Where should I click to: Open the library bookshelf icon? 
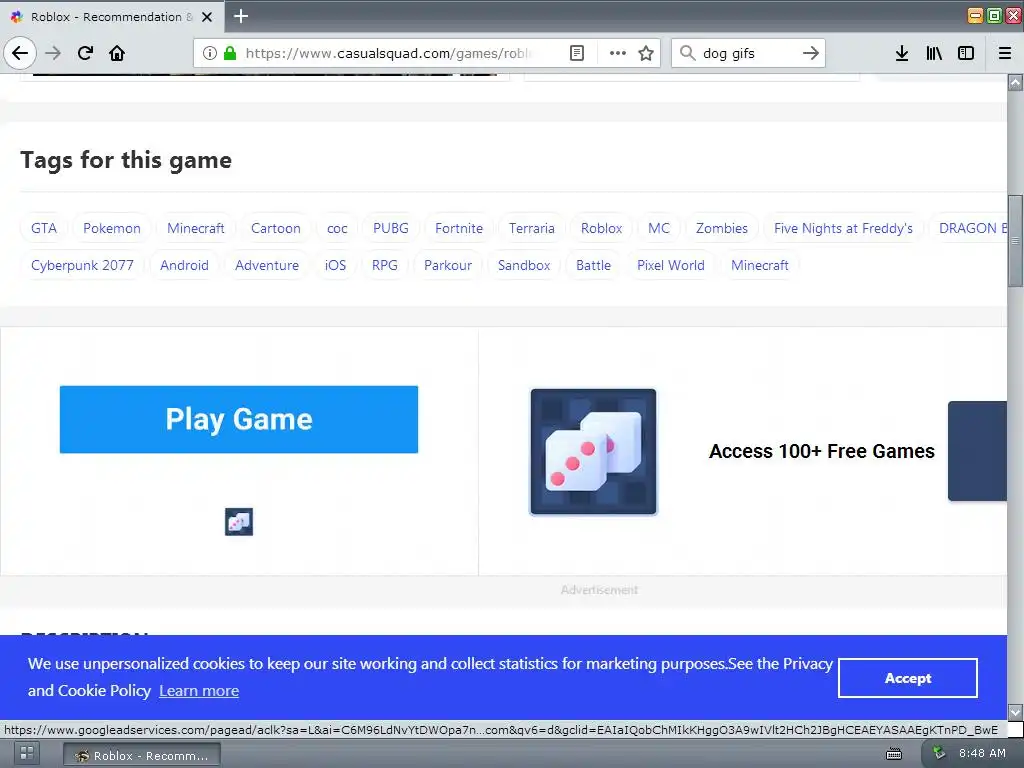pos(934,53)
